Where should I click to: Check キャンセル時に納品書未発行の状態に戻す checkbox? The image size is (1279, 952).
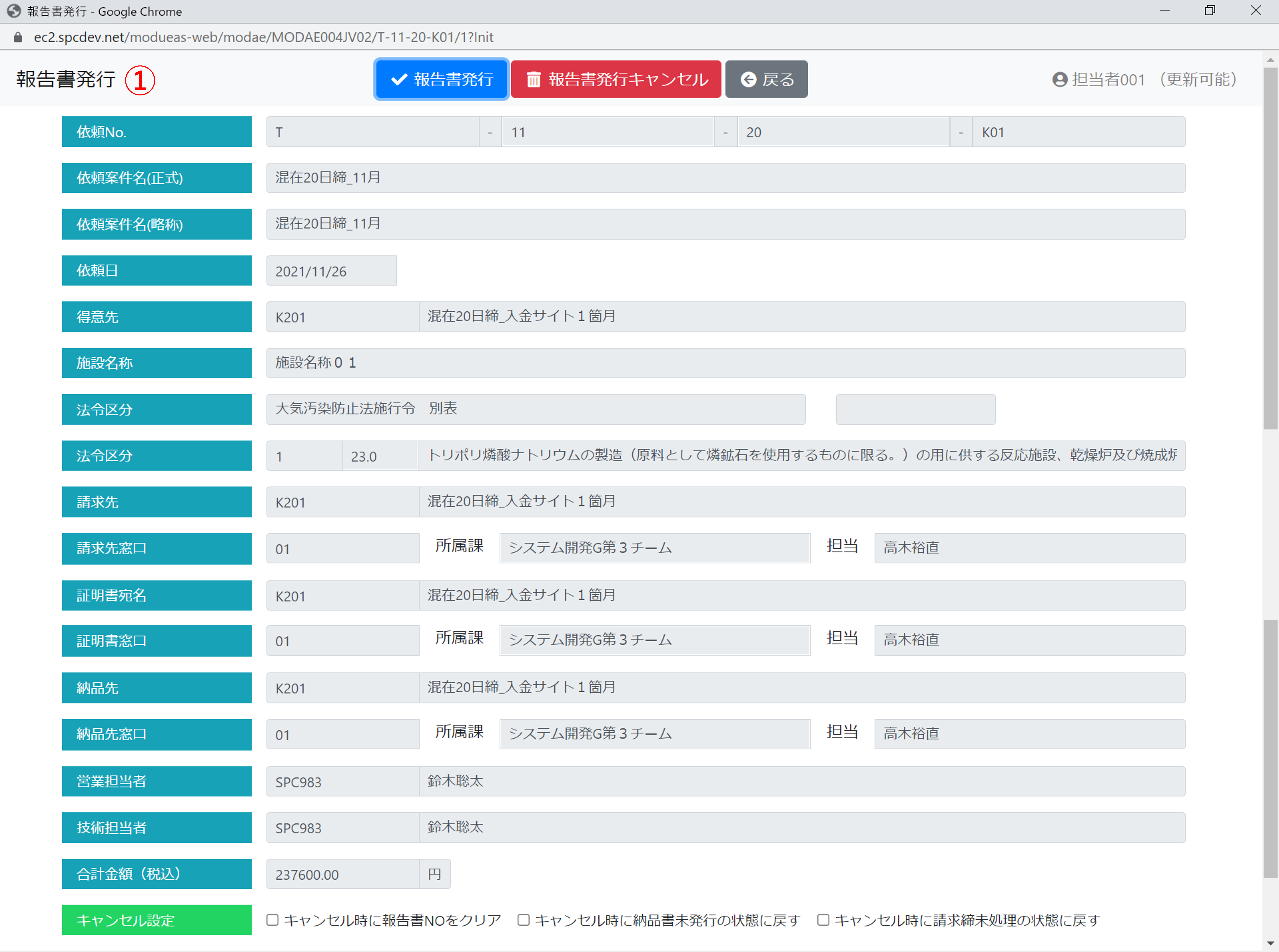[x=523, y=920]
